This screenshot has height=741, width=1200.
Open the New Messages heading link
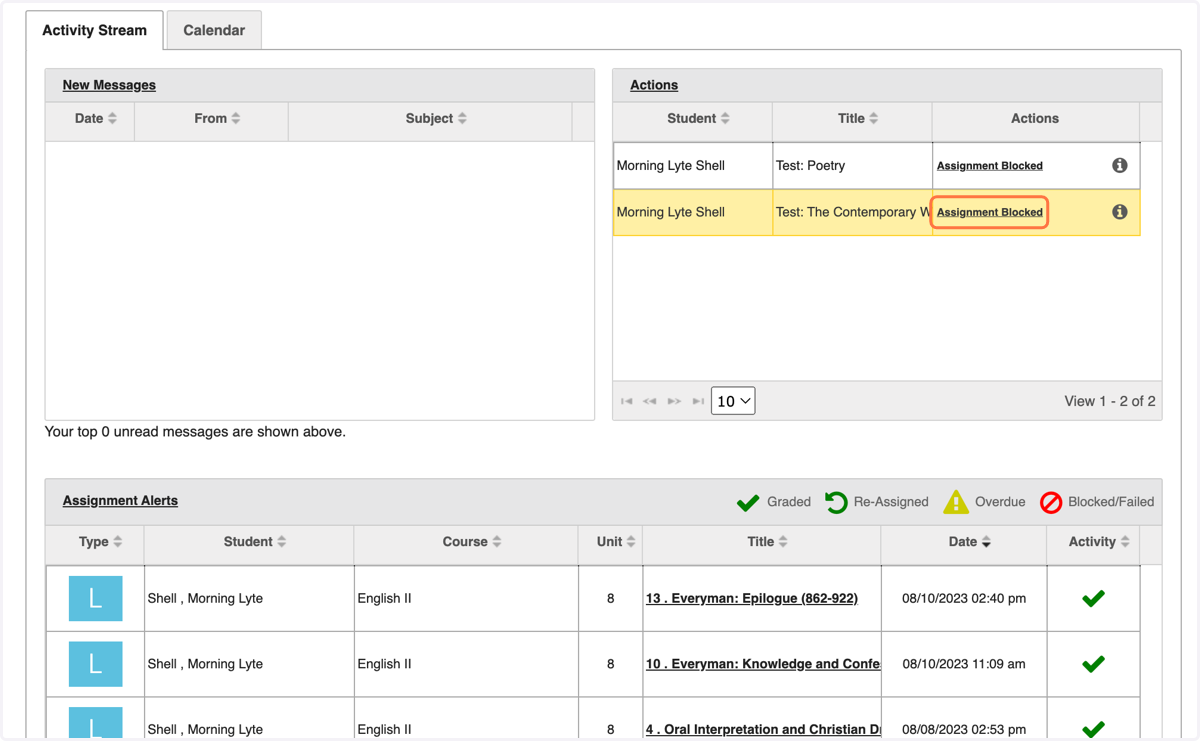(109, 85)
